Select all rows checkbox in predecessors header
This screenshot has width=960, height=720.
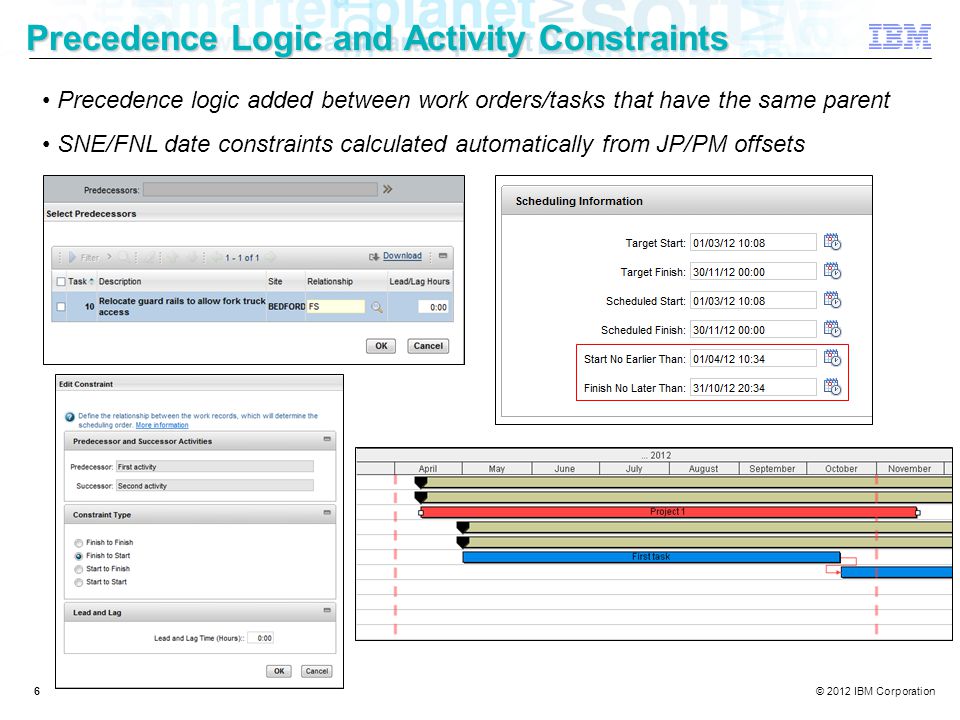[x=61, y=282]
